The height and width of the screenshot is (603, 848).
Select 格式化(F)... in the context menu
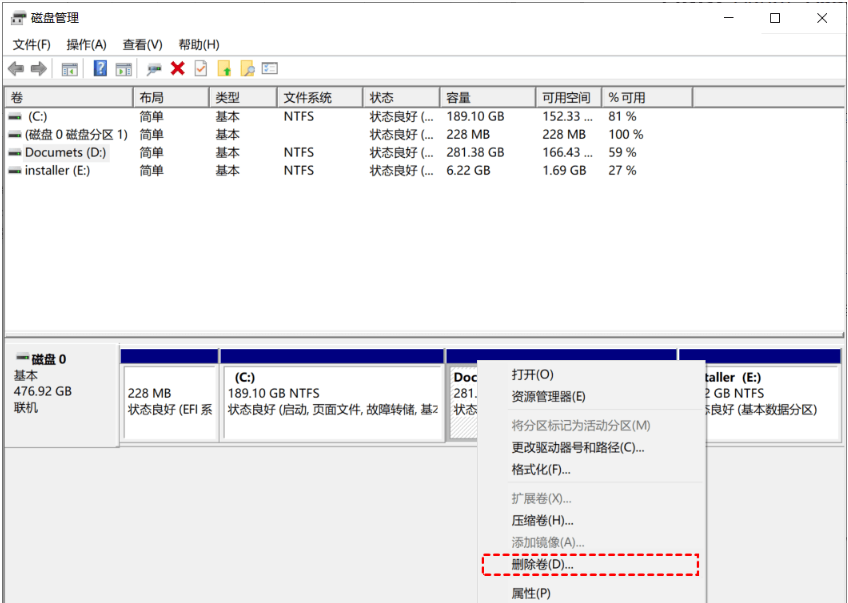point(592,469)
